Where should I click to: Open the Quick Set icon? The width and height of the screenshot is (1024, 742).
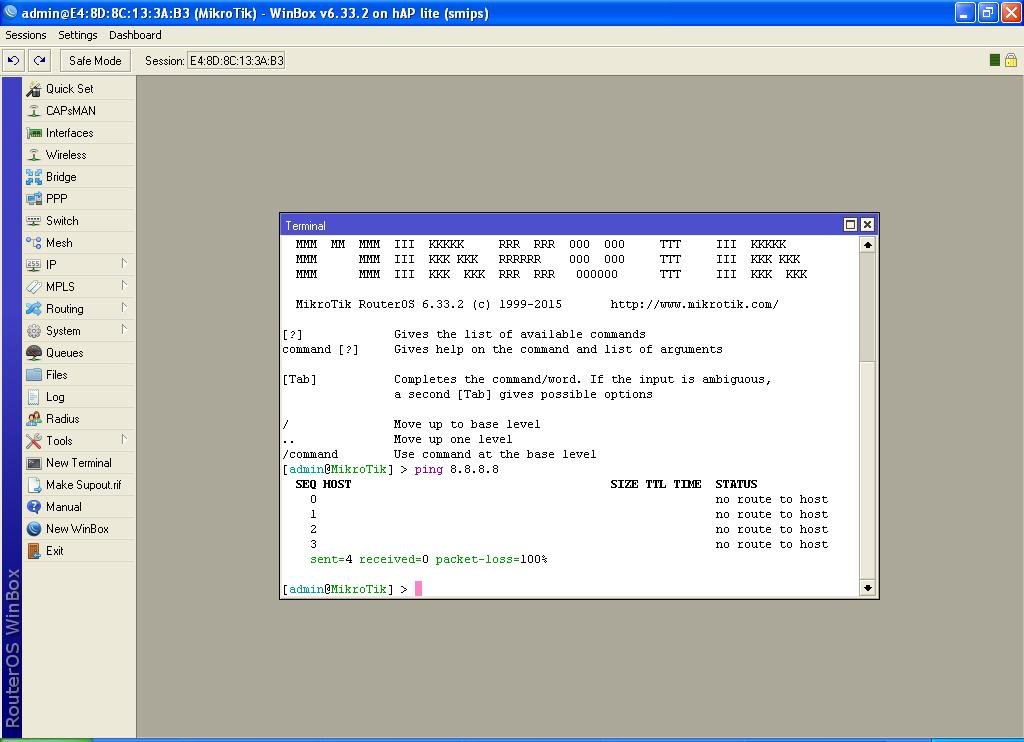(34, 89)
